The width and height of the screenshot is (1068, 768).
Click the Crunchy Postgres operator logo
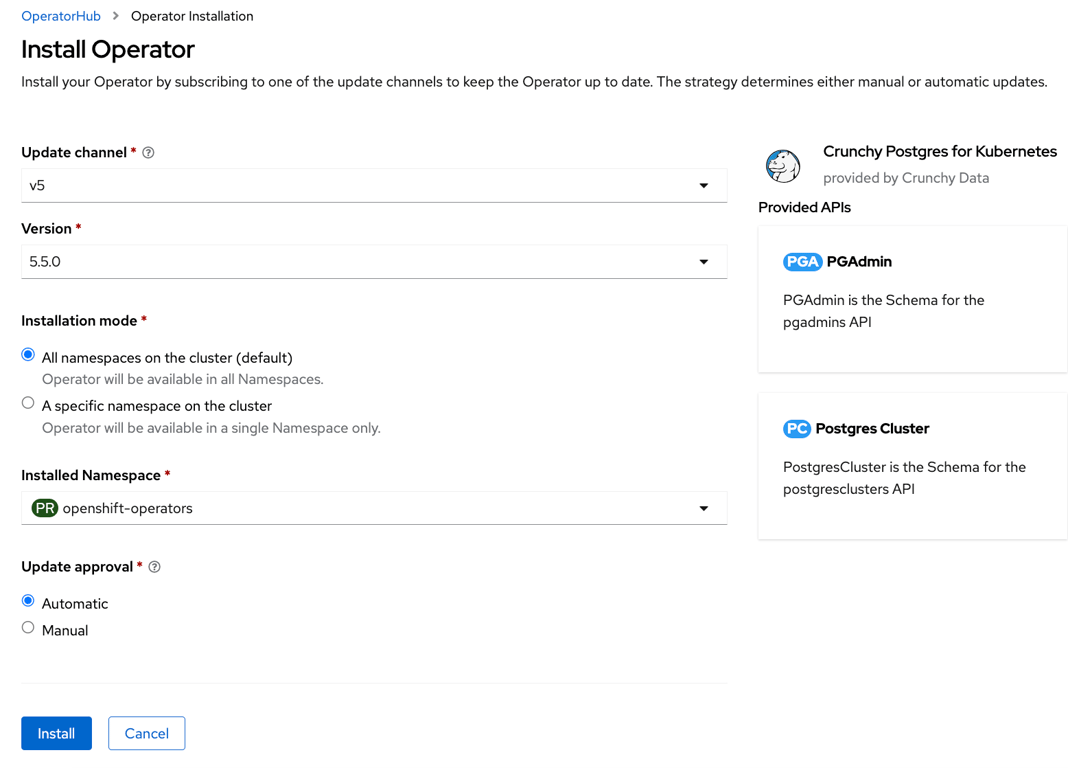point(783,165)
